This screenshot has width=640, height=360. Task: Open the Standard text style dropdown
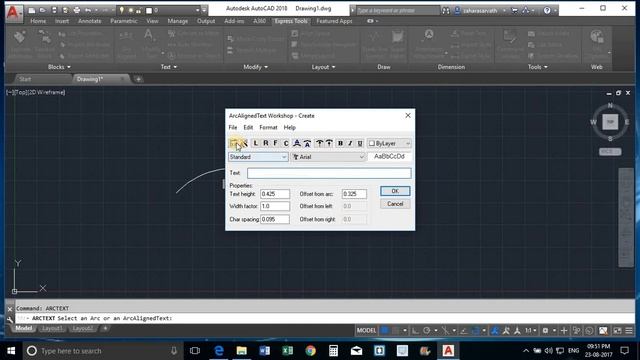pos(258,157)
